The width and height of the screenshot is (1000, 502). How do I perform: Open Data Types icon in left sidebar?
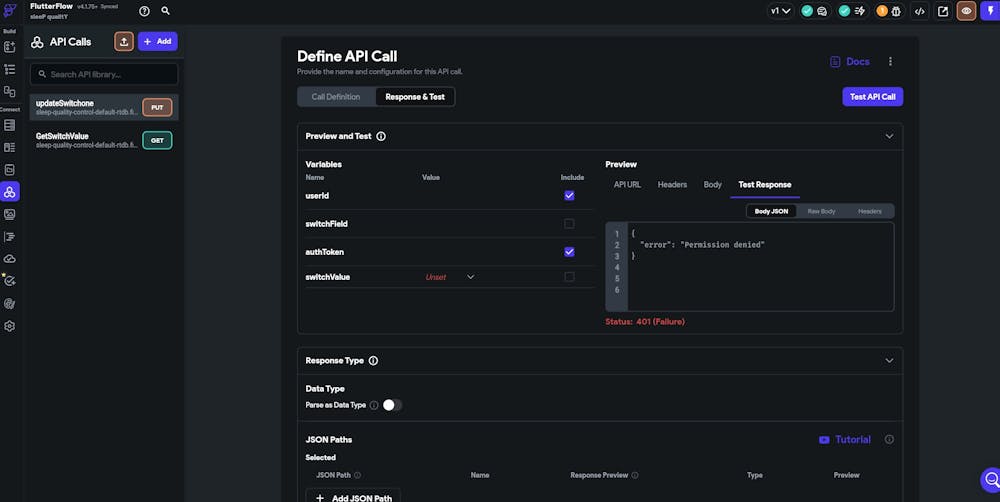tap(10, 147)
